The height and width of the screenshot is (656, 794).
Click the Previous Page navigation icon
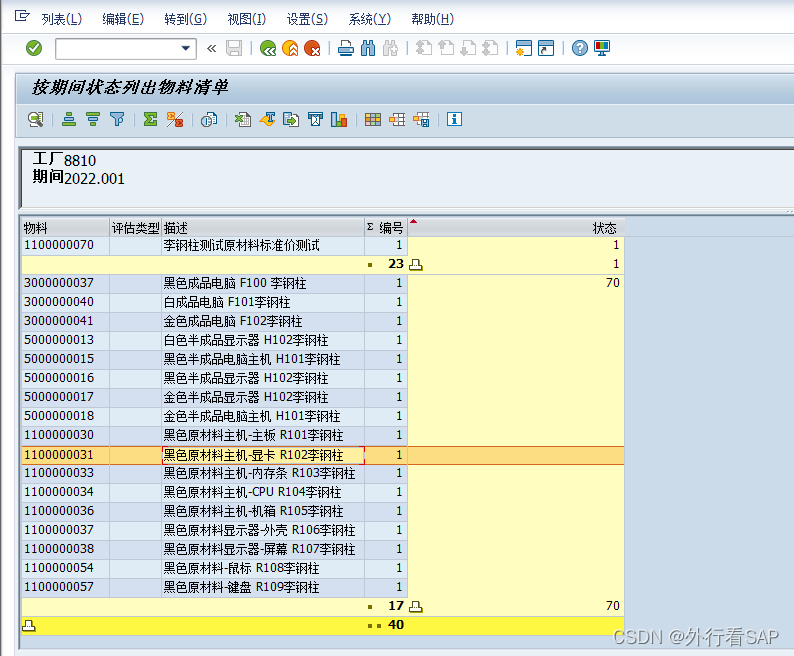tap(446, 49)
